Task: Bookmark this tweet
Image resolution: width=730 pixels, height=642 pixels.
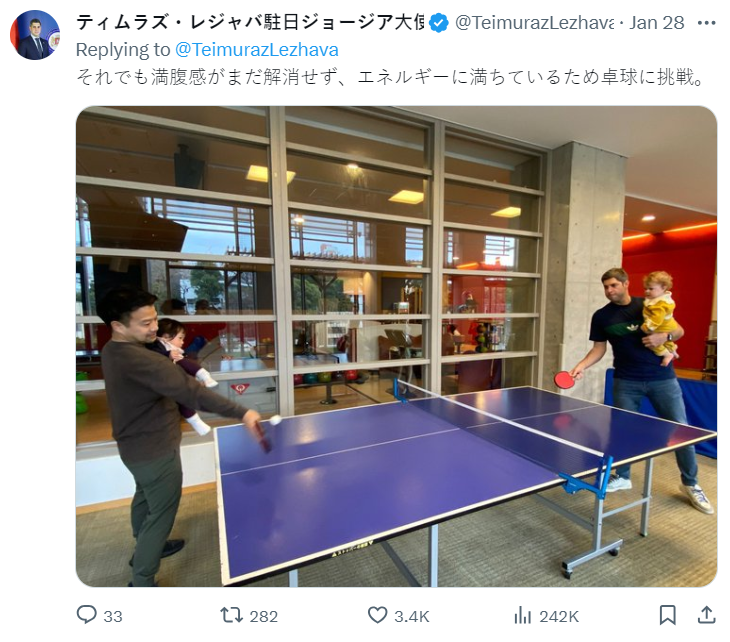Action: (x=668, y=615)
